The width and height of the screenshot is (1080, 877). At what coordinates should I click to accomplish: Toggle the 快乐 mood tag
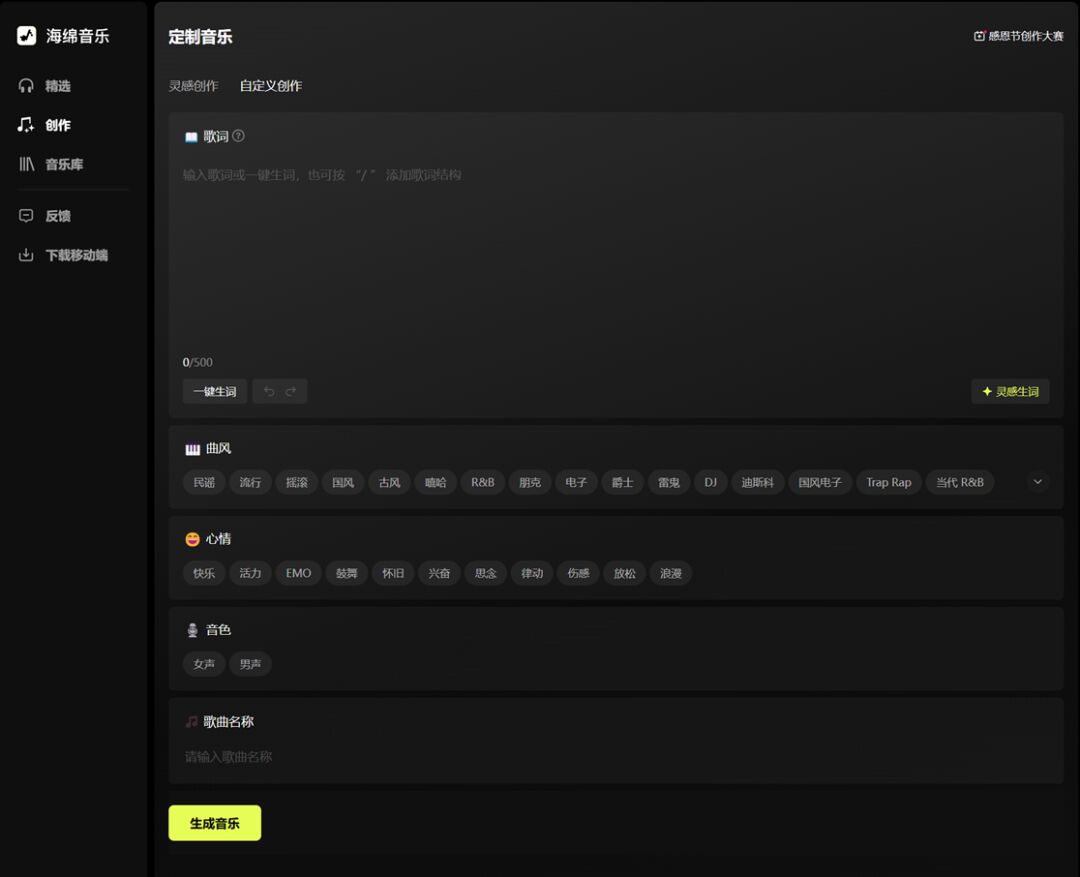pyautogui.click(x=204, y=573)
